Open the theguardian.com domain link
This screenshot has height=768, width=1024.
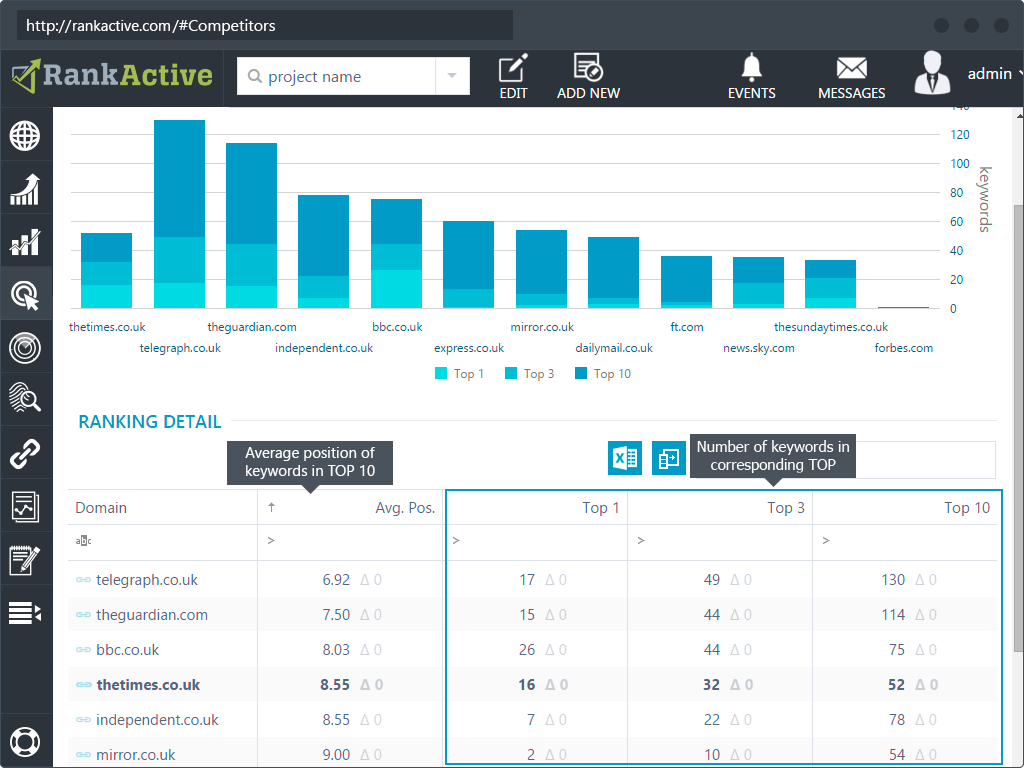[x=152, y=615]
